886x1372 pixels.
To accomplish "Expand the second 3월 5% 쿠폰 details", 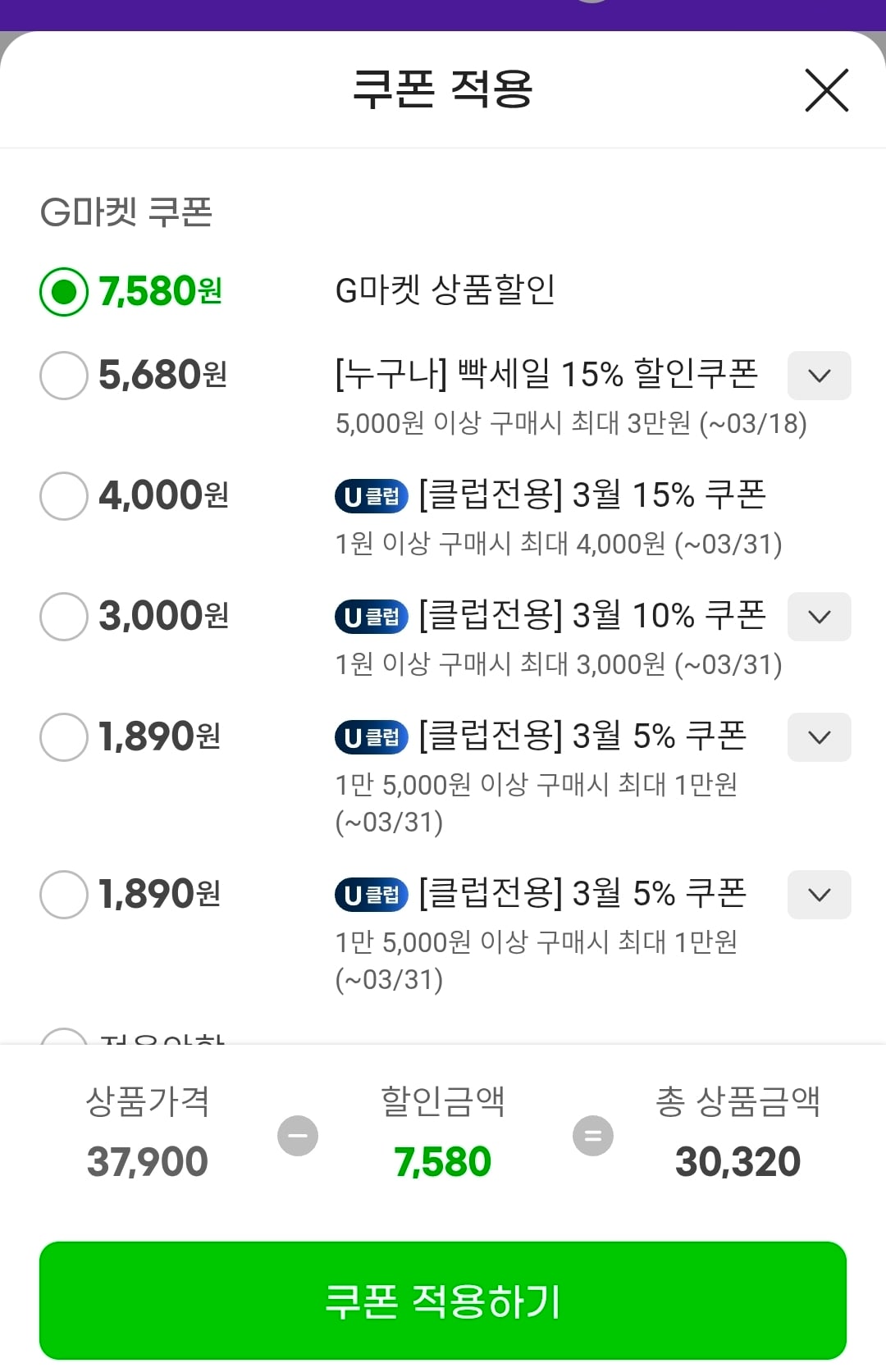I will point(819,895).
